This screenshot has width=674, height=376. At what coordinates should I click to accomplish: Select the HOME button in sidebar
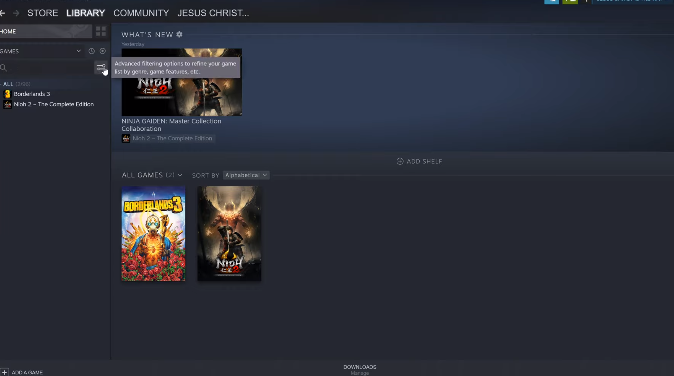[46, 31]
